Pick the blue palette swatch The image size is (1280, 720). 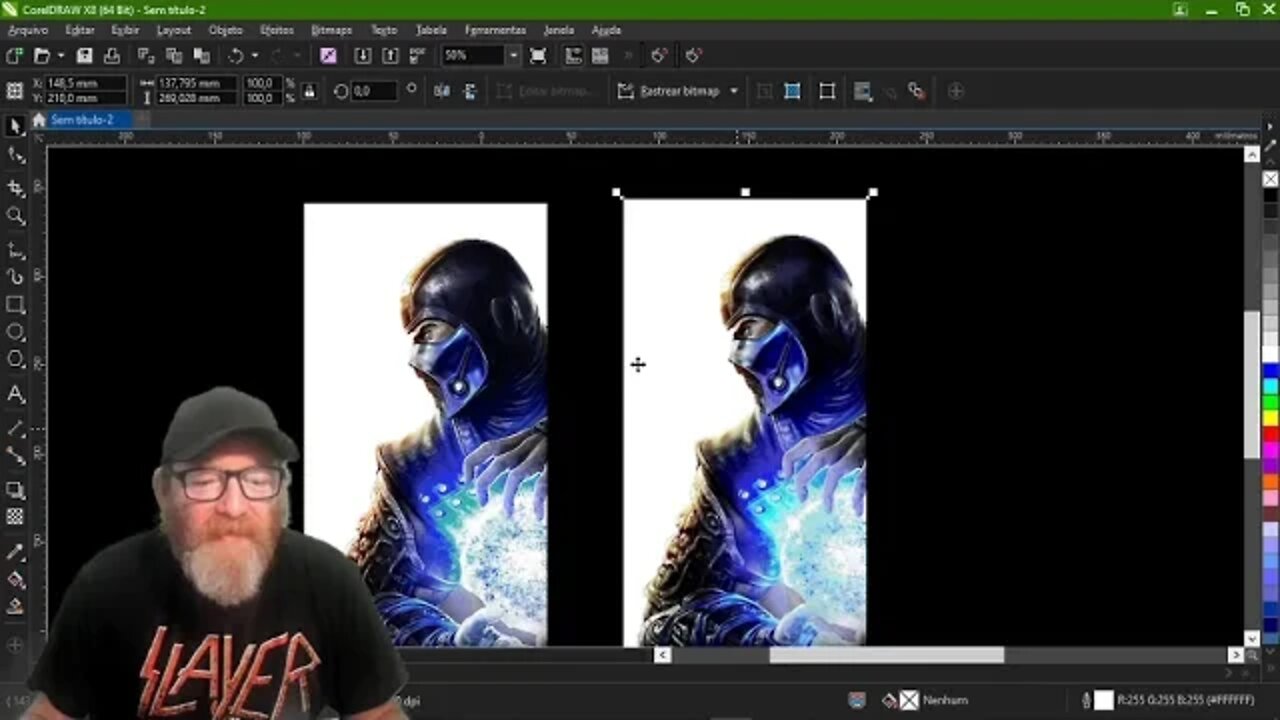coord(1270,371)
